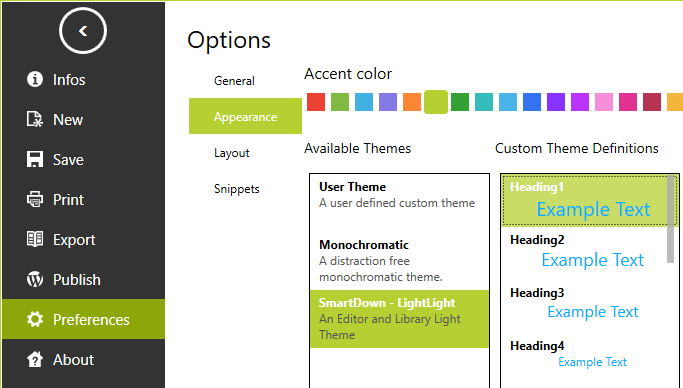Image resolution: width=683 pixels, height=388 pixels.
Task: Choose the lavender accent color swatch
Action: (388, 102)
